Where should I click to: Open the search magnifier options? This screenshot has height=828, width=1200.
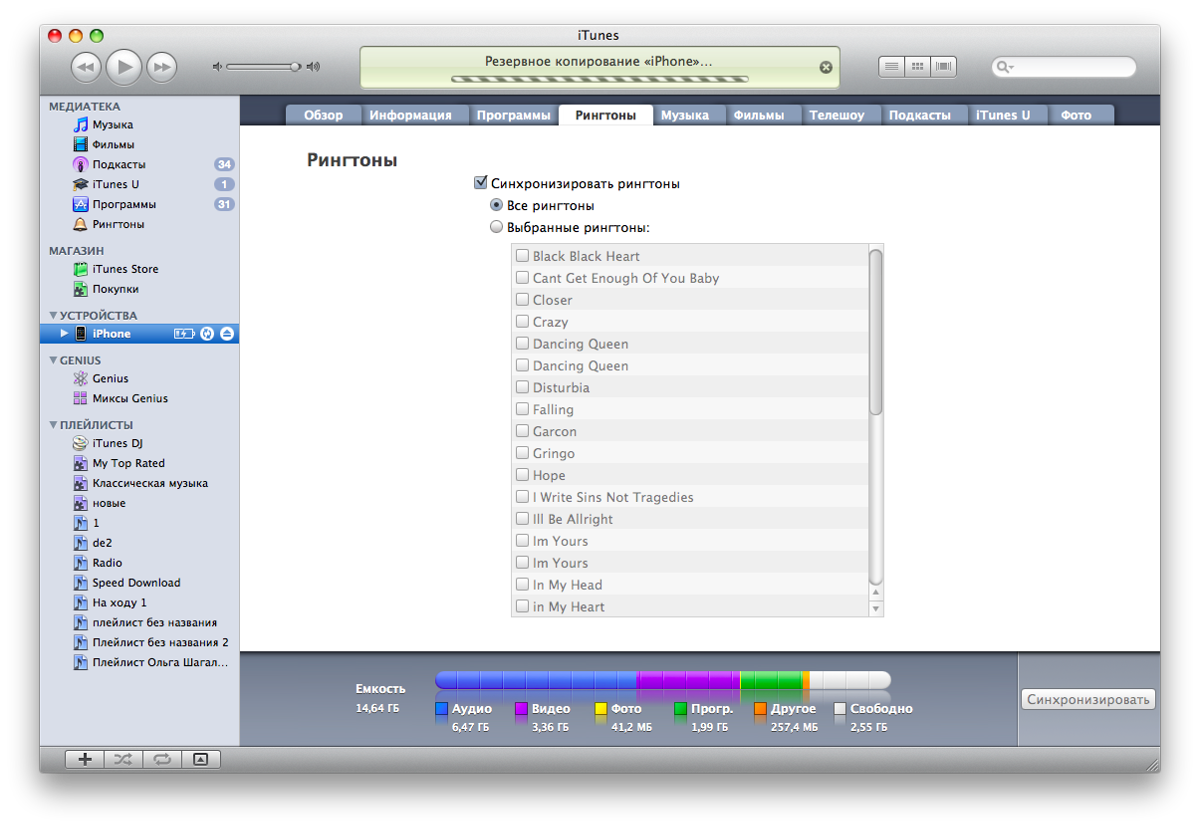click(1004, 67)
